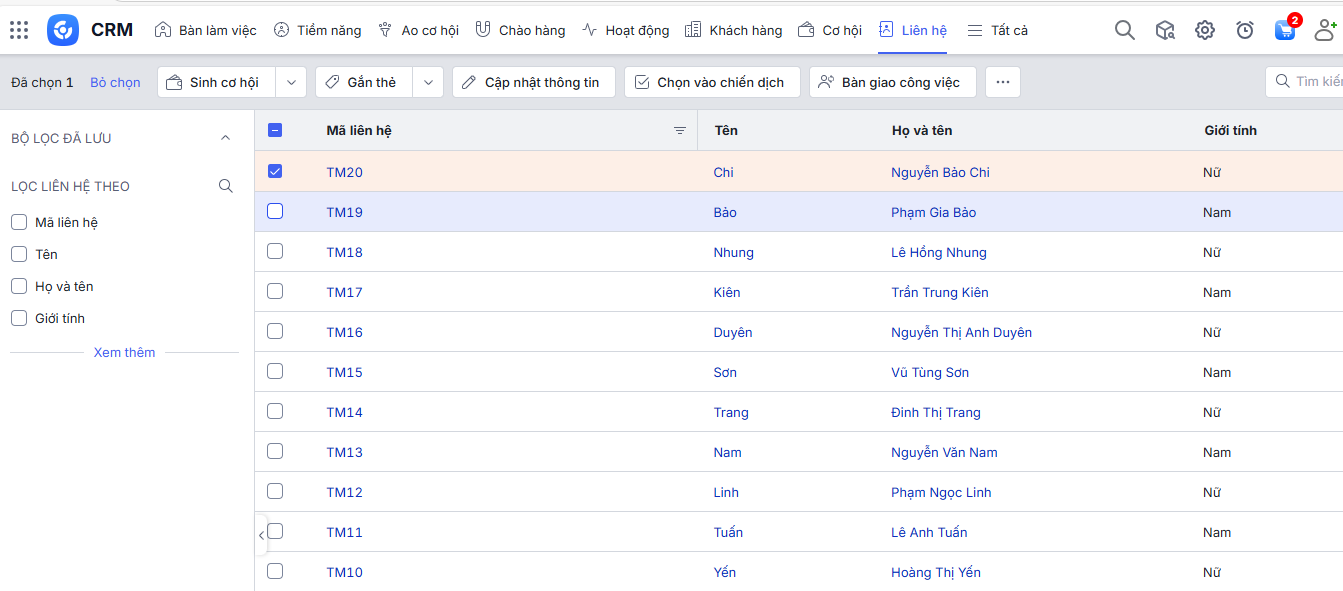The height and width of the screenshot is (591, 1343).
Task: Click the add user icon
Action: click(1326, 30)
